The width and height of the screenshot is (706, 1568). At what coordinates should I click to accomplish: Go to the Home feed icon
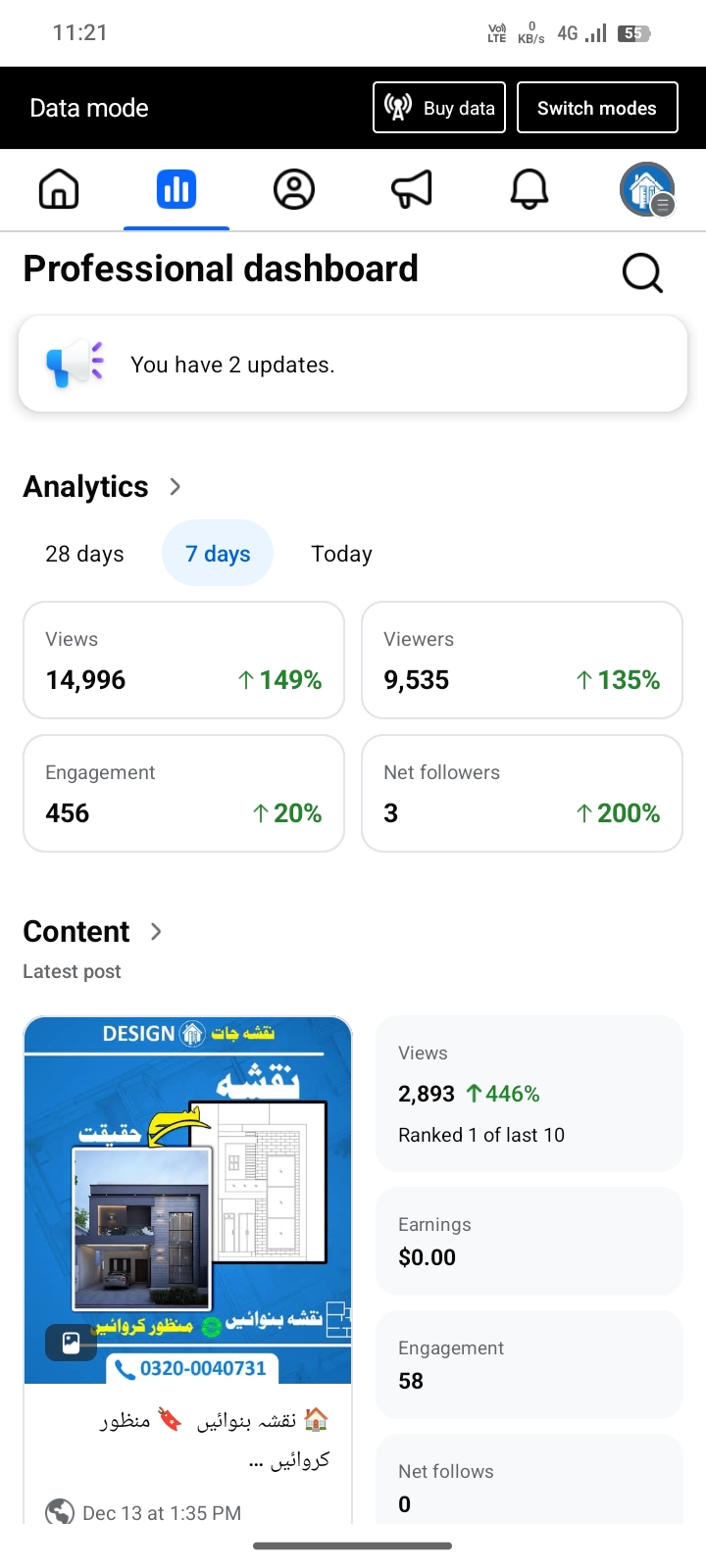pyautogui.click(x=59, y=189)
